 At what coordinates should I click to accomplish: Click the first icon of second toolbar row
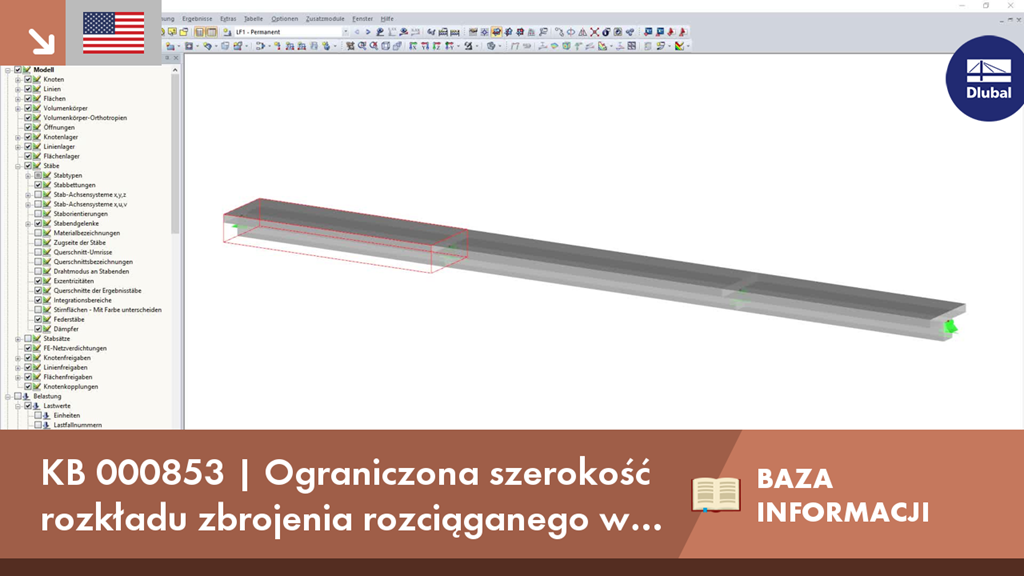click(x=170, y=46)
